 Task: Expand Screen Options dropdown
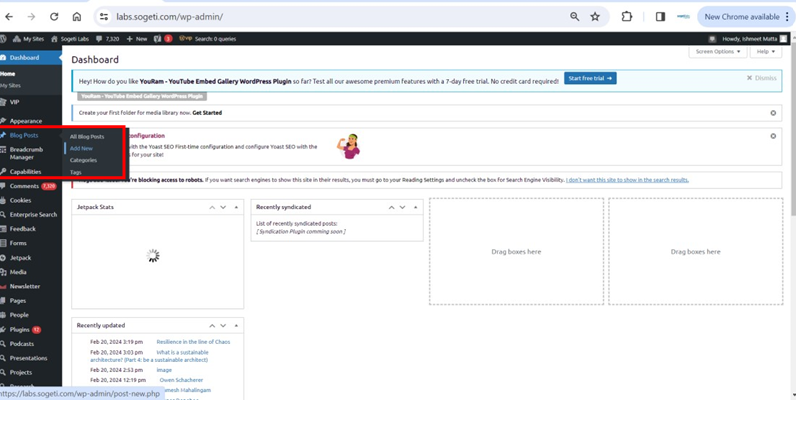point(717,51)
